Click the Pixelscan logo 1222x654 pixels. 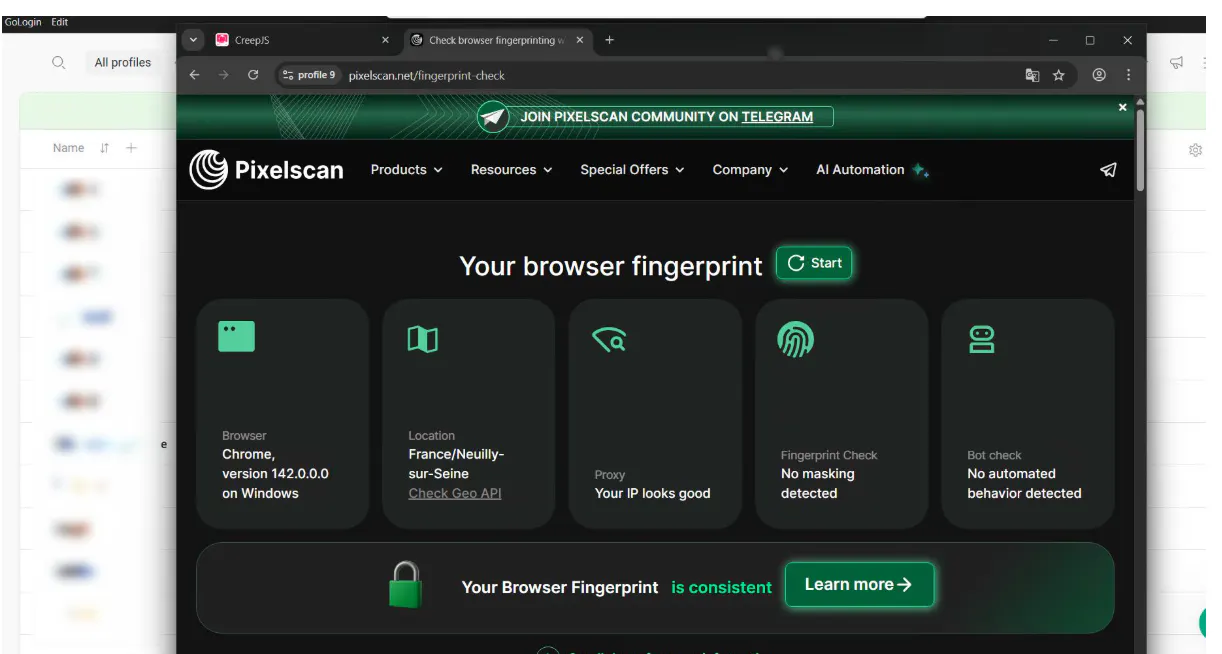(x=266, y=170)
